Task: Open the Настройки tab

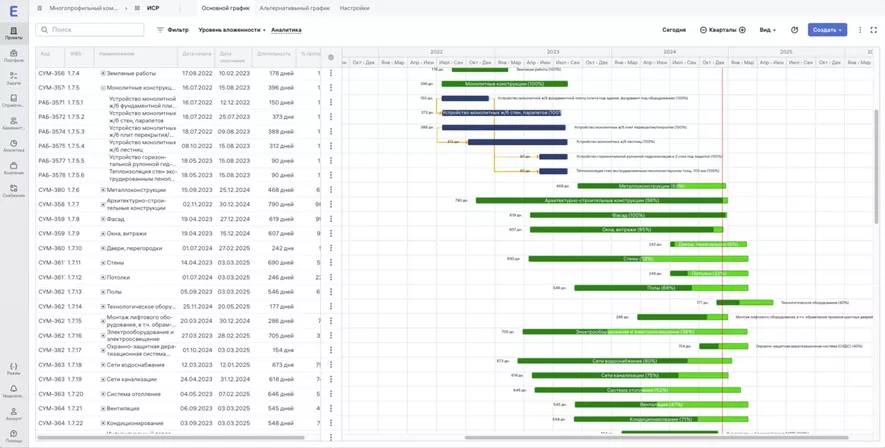Action: [x=354, y=8]
